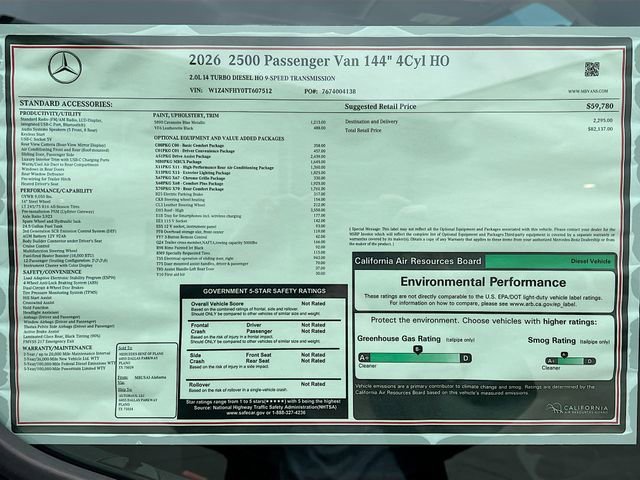Click the $59,780 price value

point(600,106)
